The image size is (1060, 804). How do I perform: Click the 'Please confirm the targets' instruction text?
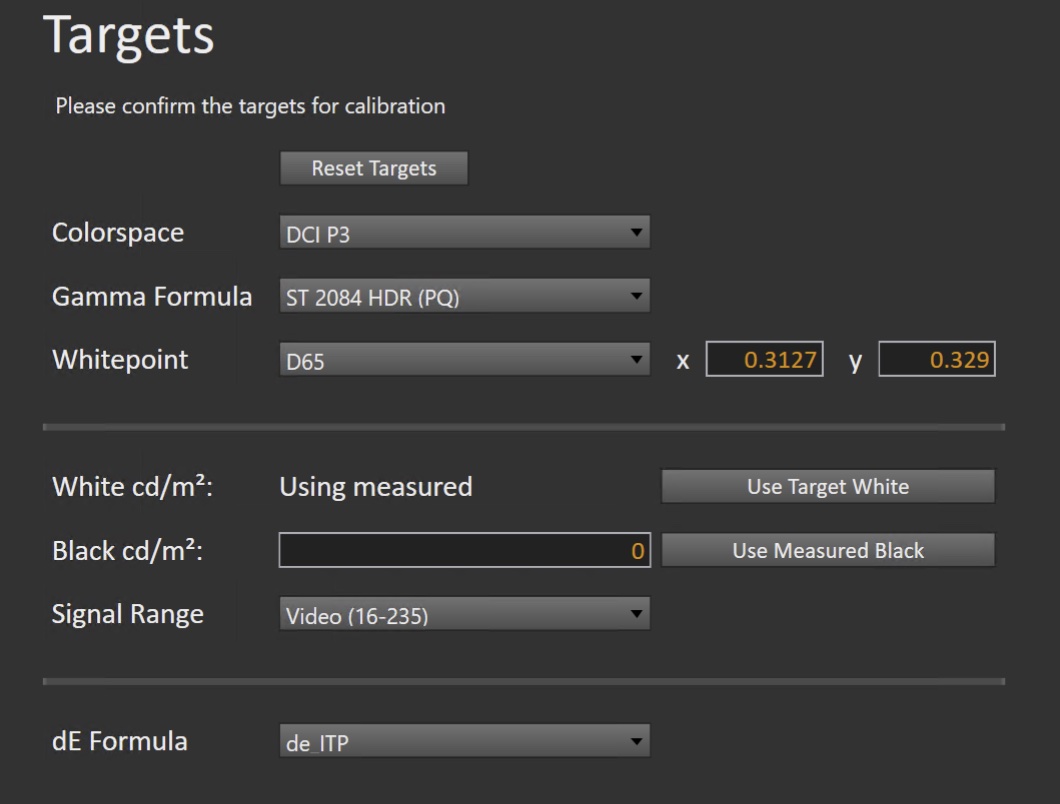[x=250, y=106]
